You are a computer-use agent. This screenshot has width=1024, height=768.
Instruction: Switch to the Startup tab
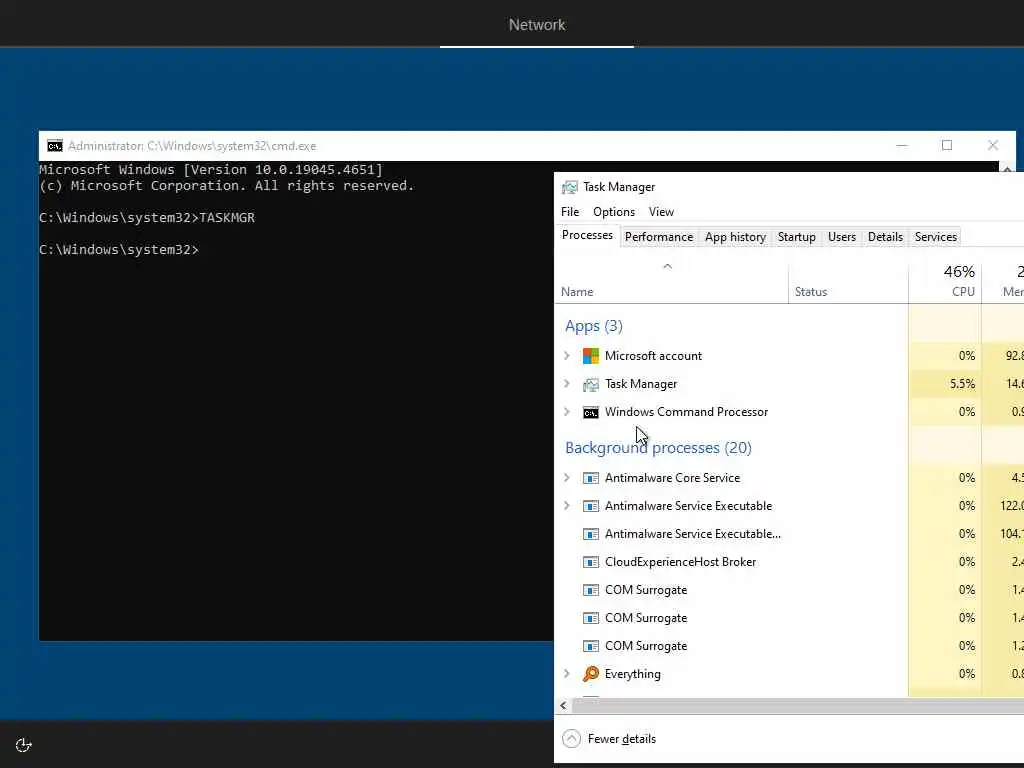(x=797, y=237)
